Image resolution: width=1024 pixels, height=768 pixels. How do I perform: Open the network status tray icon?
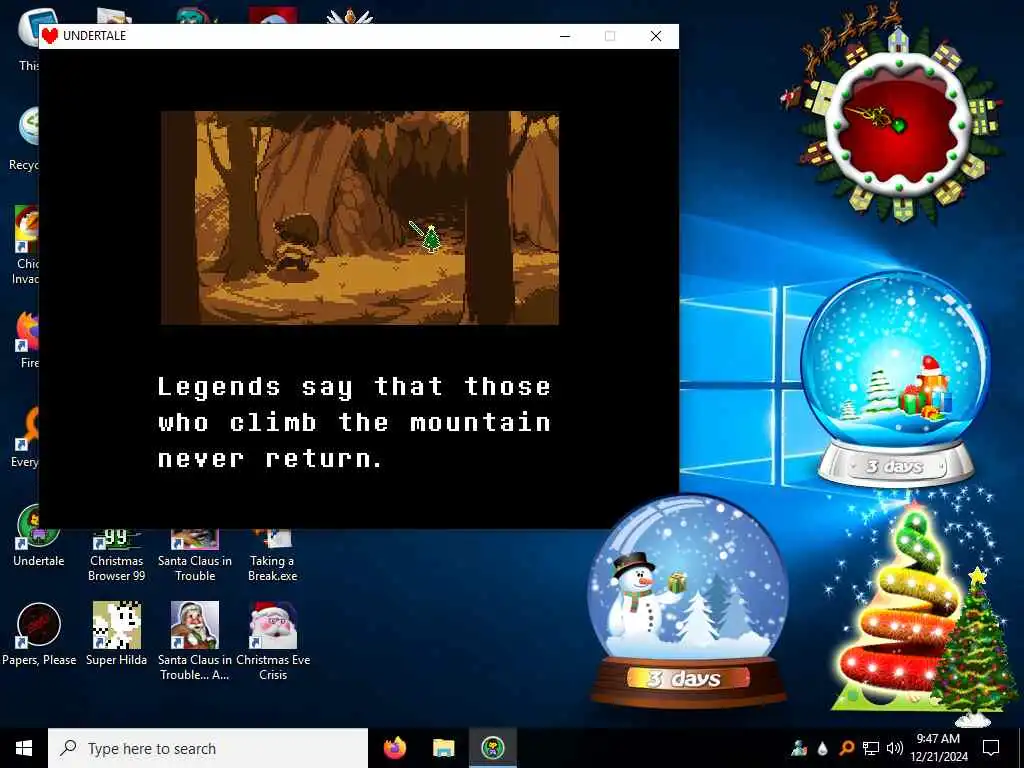(871, 748)
